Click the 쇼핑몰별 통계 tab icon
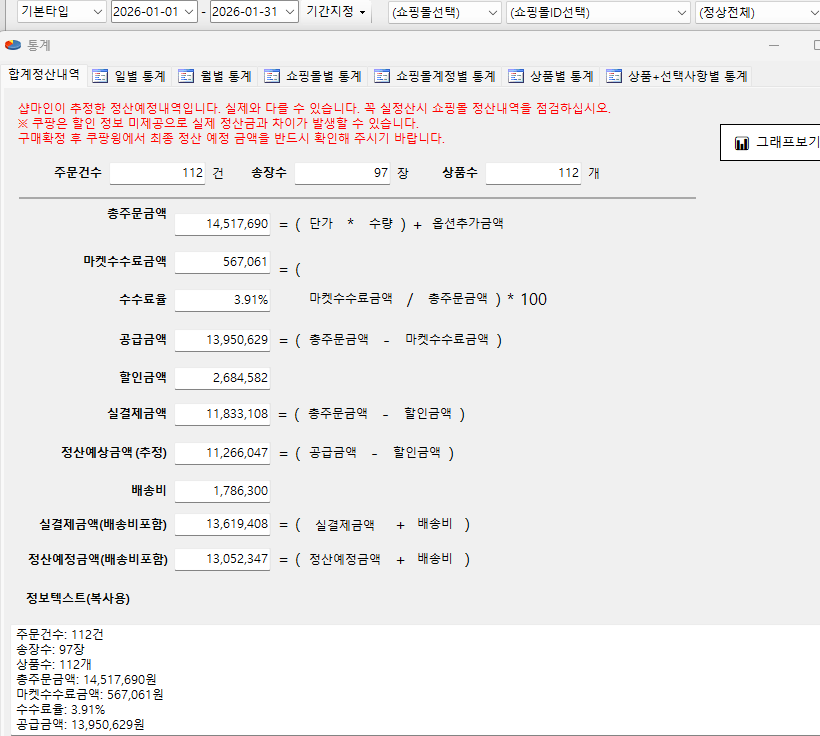 point(272,76)
